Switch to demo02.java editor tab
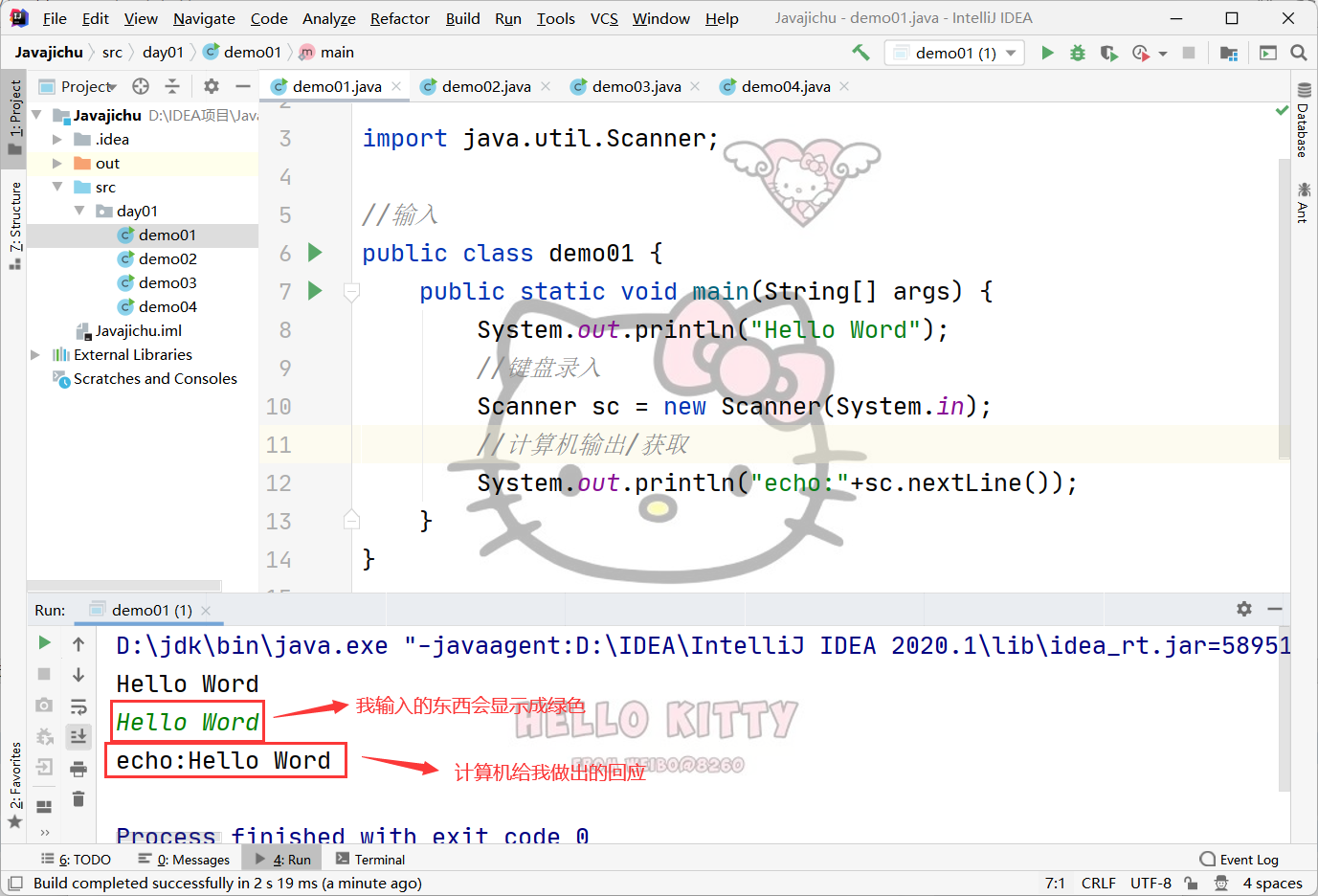Image resolution: width=1318 pixels, height=896 pixels. pos(486,86)
